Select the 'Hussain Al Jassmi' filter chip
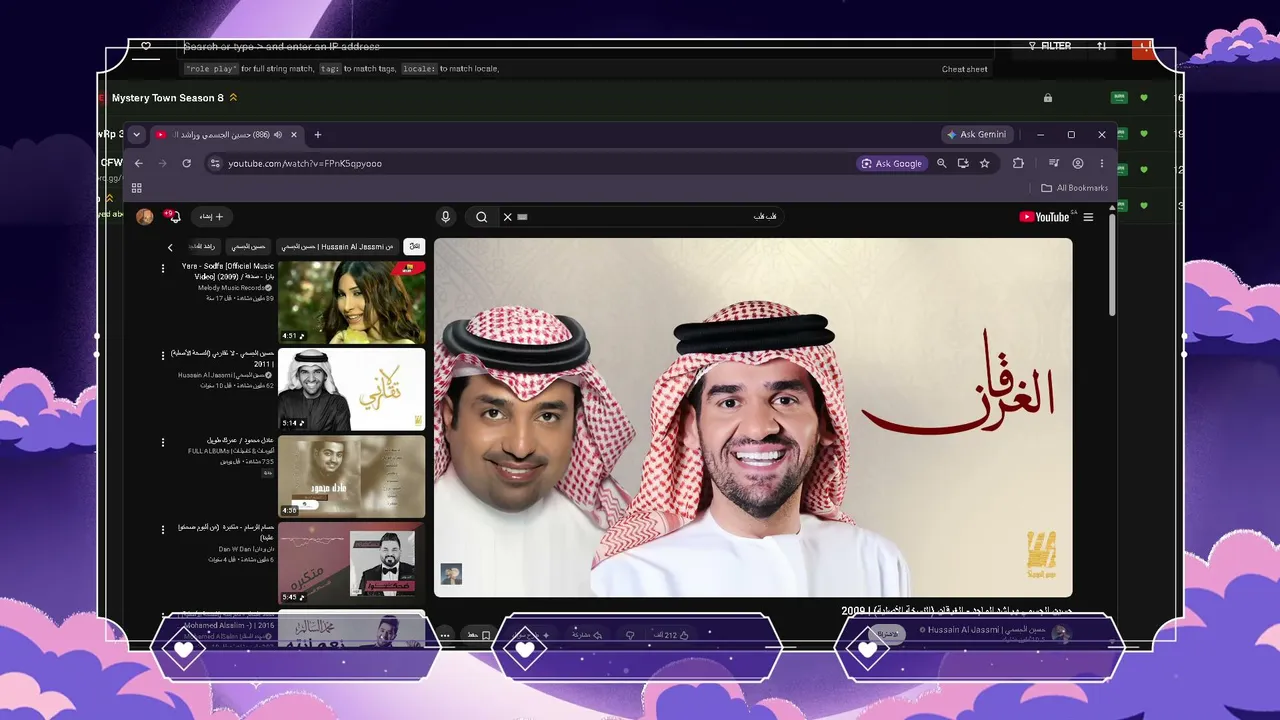Image resolution: width=1280 pixels, height=720 pixels. [338, 246]
